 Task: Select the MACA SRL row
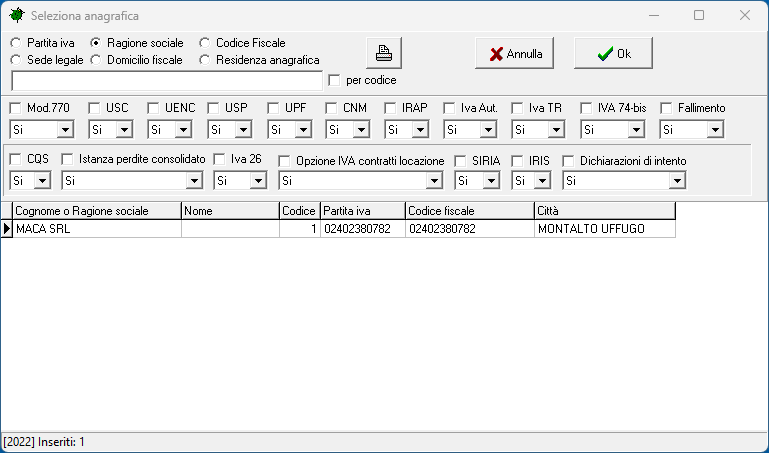click(x=96, y=229)
